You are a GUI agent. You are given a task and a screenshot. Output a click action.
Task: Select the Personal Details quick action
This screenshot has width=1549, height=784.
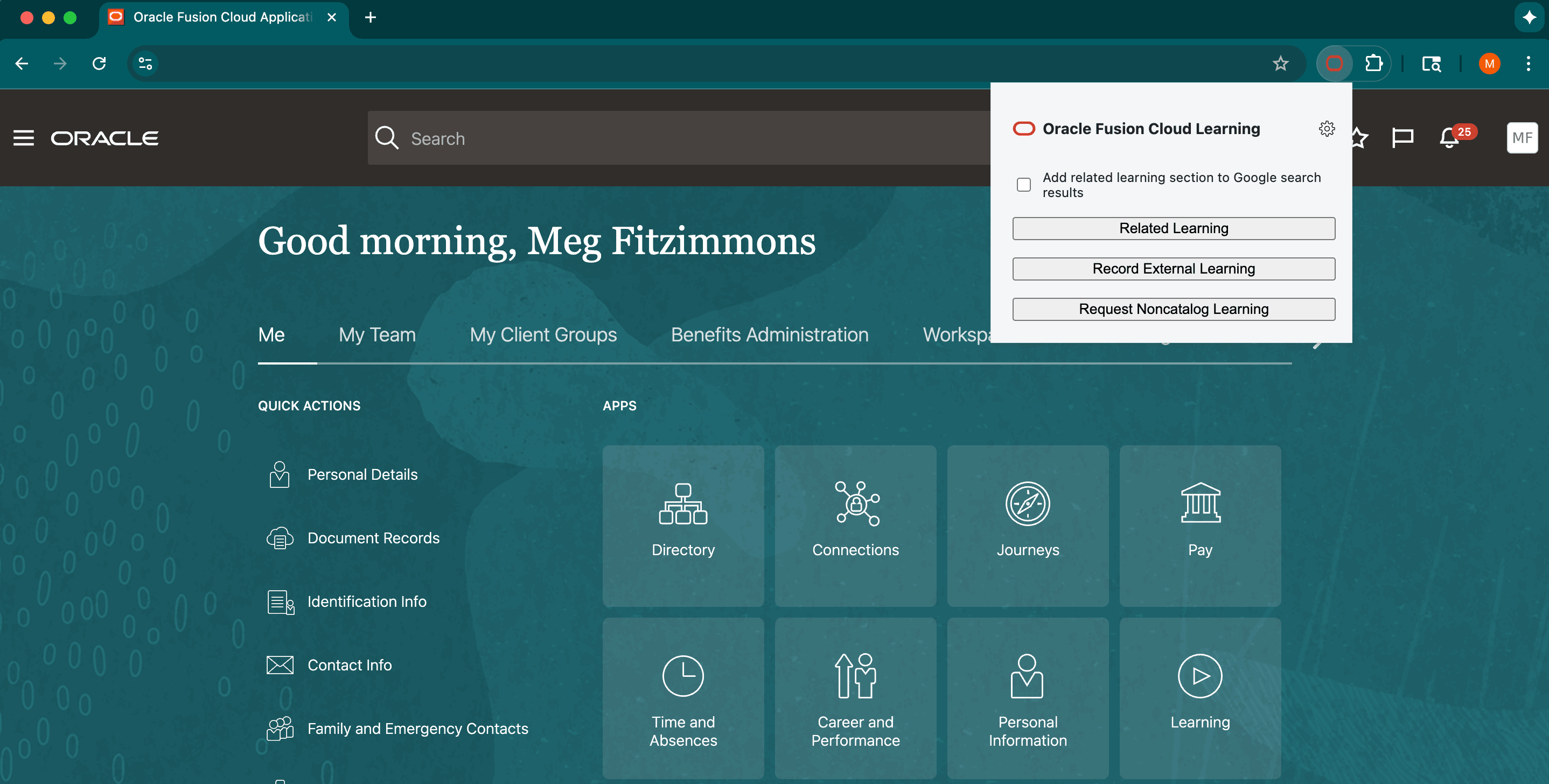362,474
